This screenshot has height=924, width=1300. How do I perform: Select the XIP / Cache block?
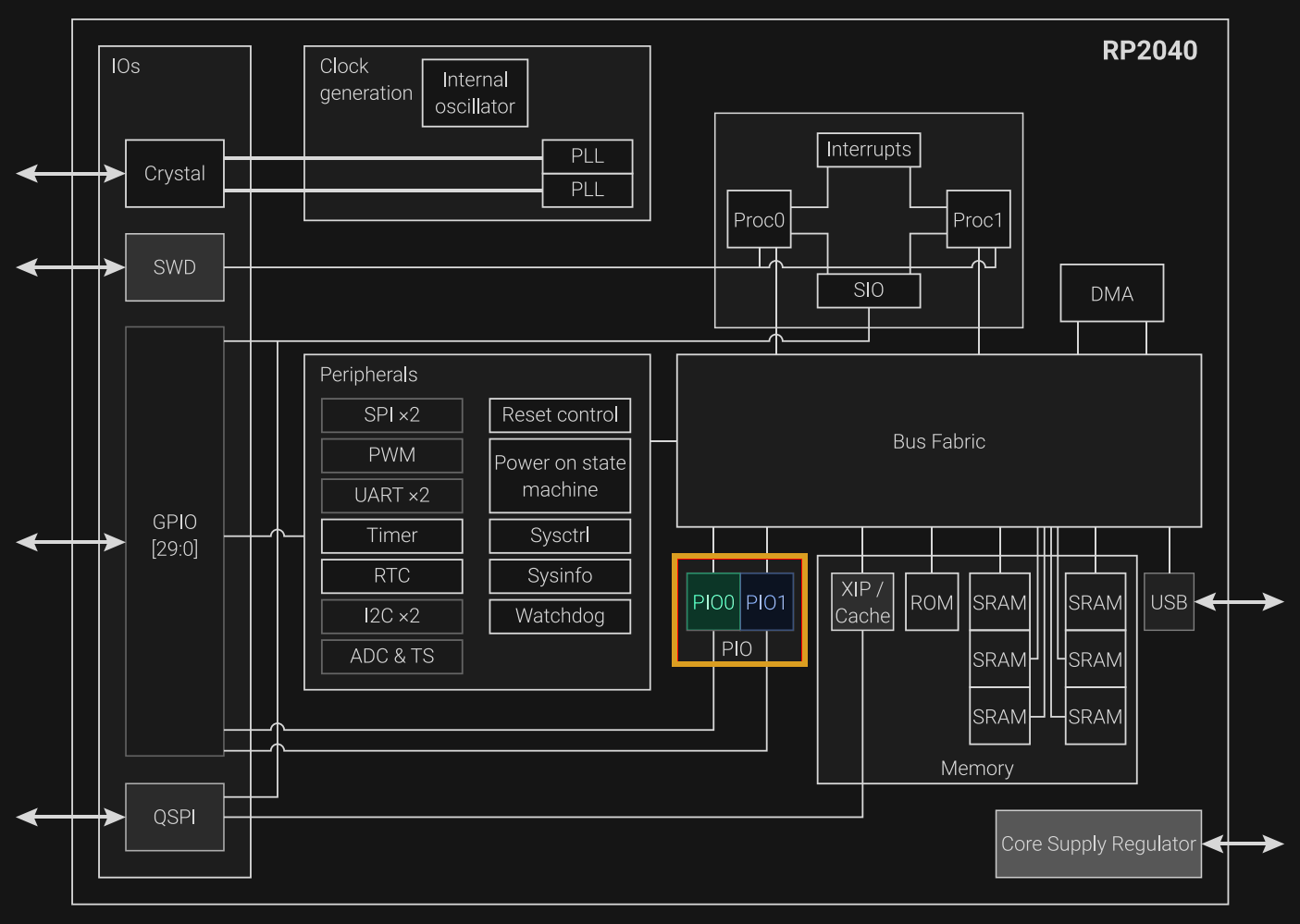[x=862, y=602]
